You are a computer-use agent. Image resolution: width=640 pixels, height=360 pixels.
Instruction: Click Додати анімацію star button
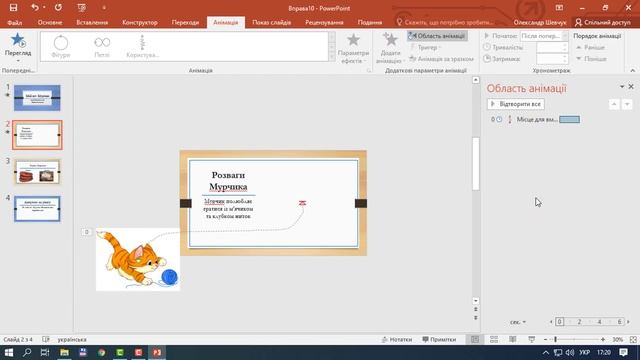pos(390,48)
